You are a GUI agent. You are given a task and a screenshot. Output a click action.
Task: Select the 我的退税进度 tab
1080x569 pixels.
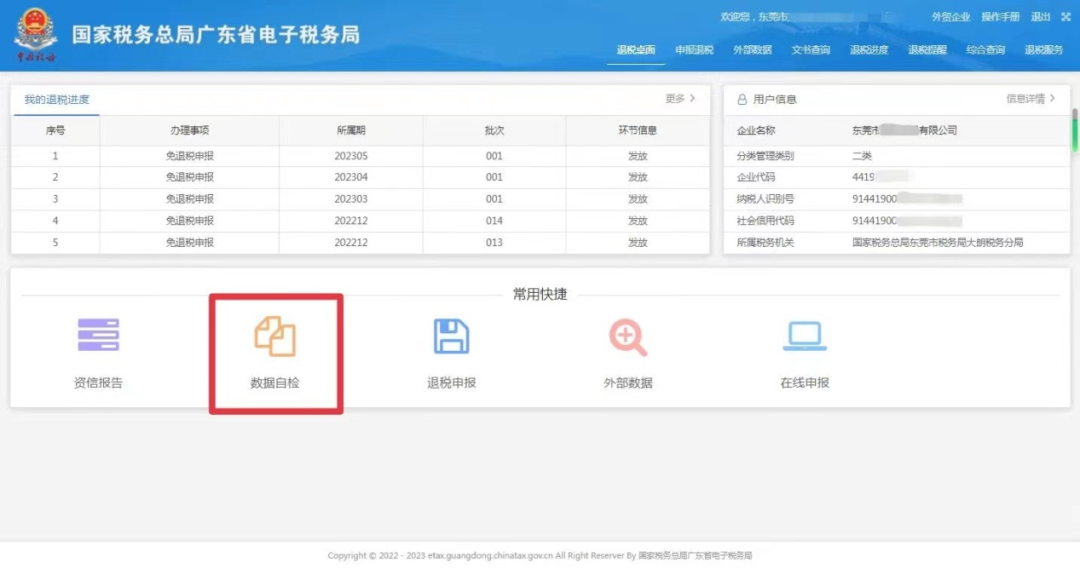(x=56, y=100)
